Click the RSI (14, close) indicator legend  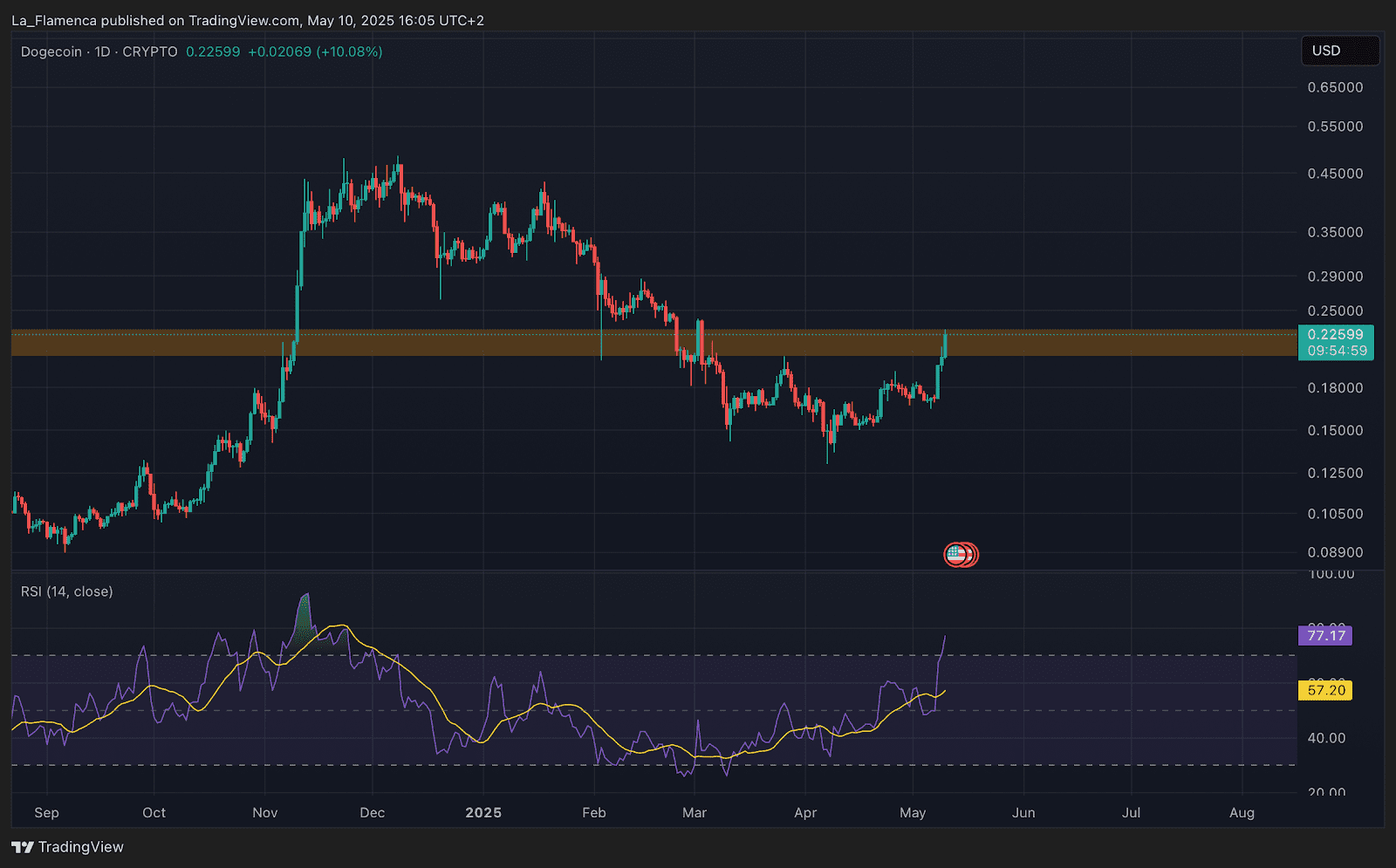[x=67, y=591]
